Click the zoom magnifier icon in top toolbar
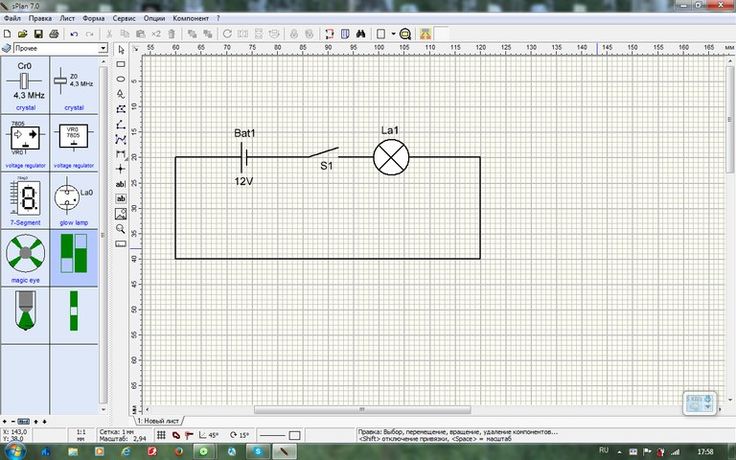 click(406, 34)
